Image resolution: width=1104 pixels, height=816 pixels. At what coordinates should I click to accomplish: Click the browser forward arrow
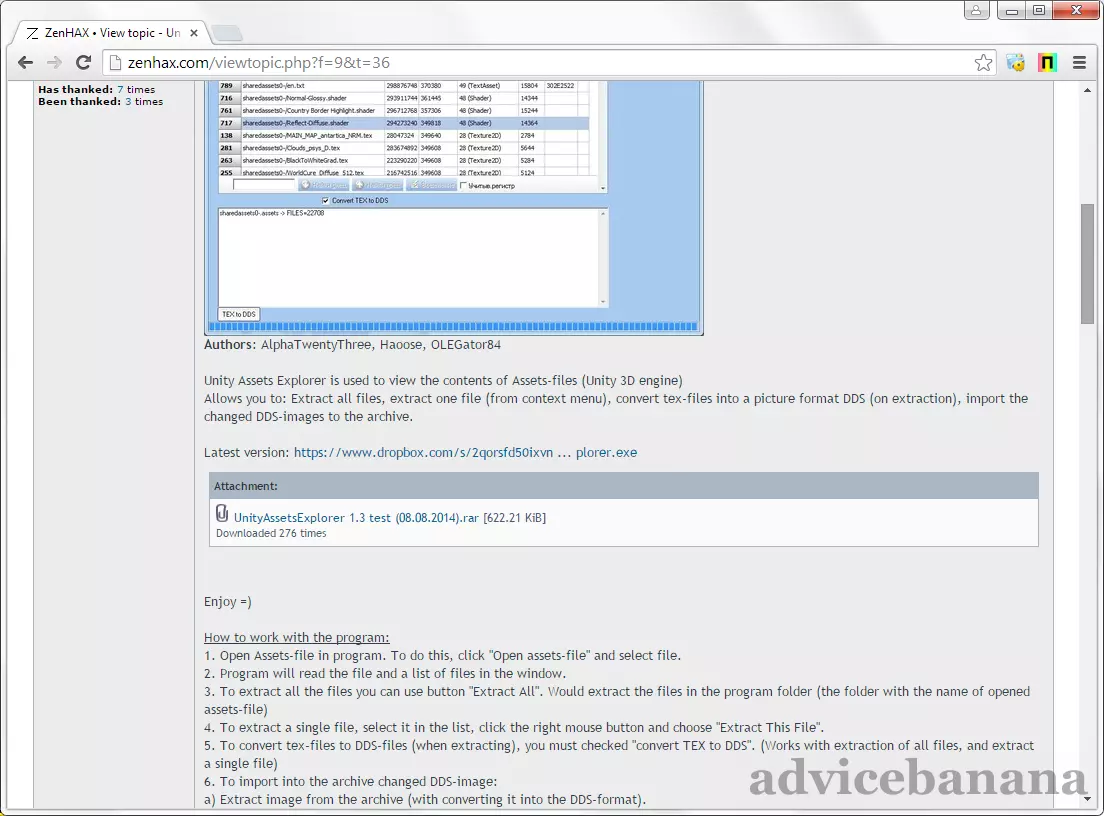tap(54, 63)
